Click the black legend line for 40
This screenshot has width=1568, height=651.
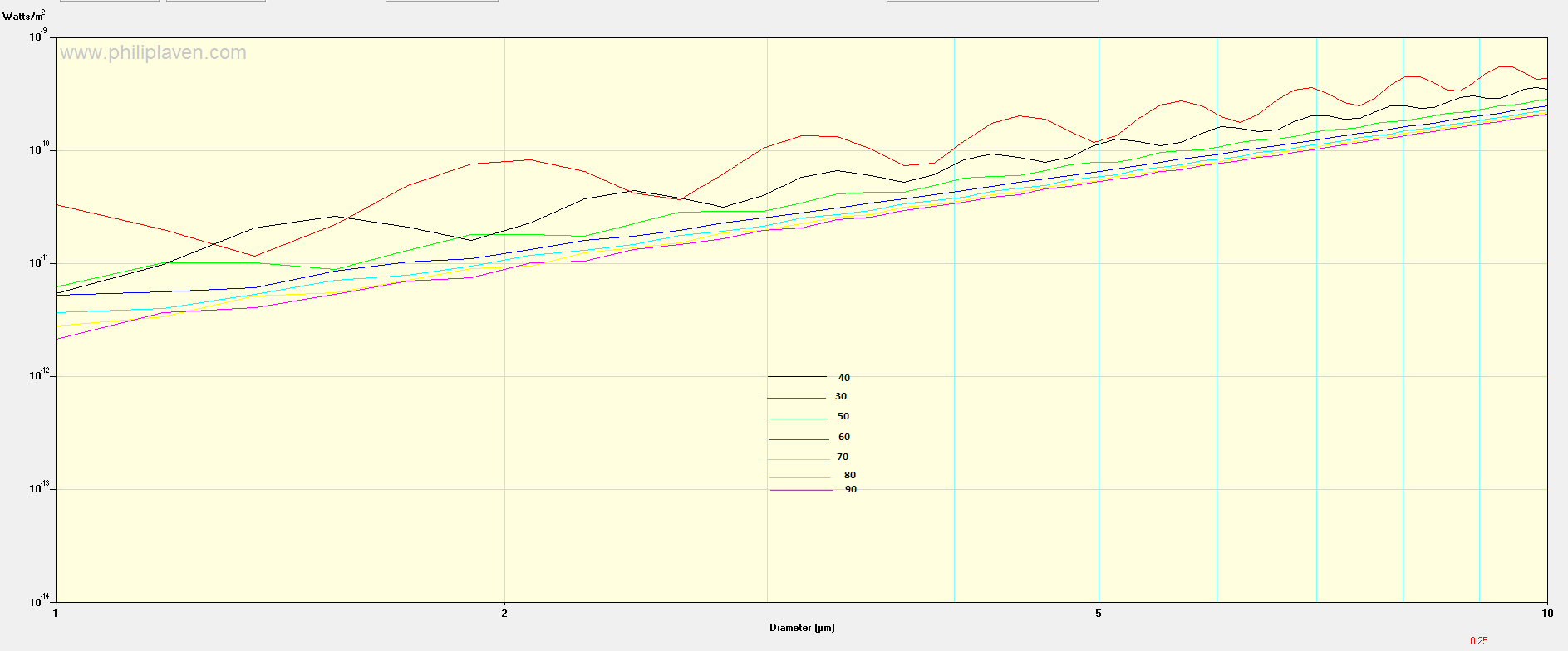[797, 377]
